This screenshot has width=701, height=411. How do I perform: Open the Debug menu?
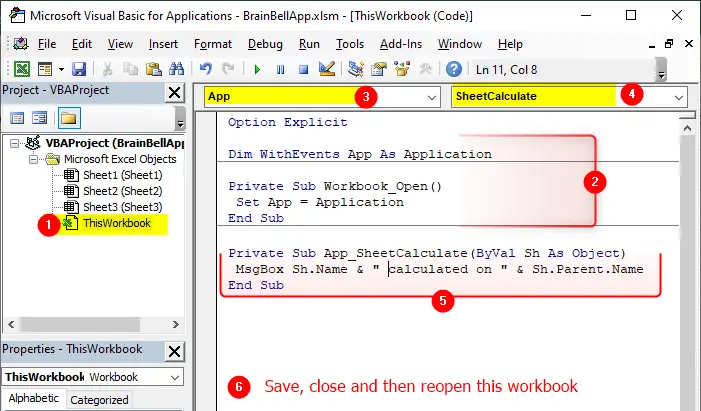265,44
